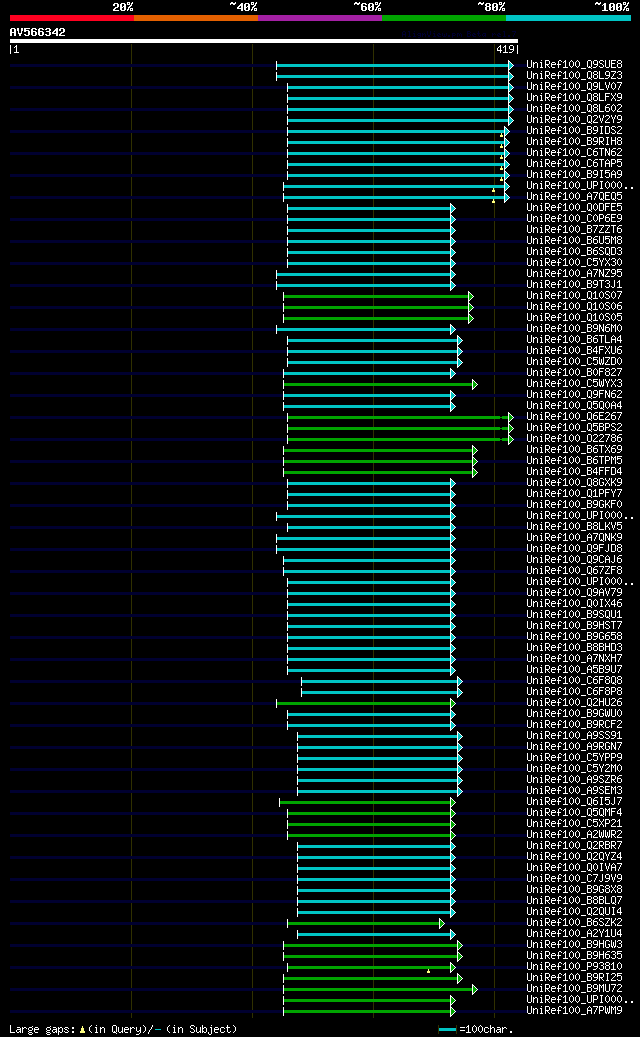Viewport: 640px width, 1037px height.
Task: Select the UniRef100_A7QEQ5 label
Action: coord(574,196)
